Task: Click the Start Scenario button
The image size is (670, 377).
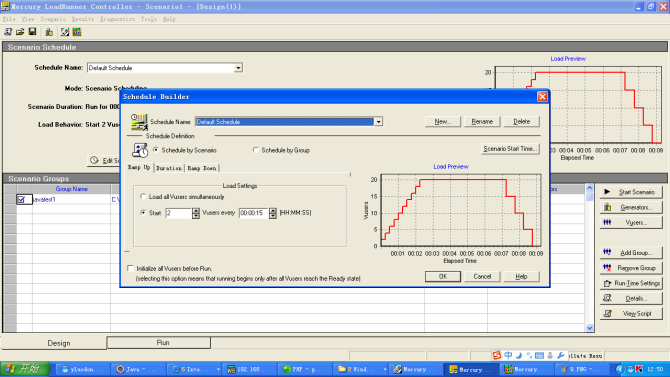Action: point(631,192)
